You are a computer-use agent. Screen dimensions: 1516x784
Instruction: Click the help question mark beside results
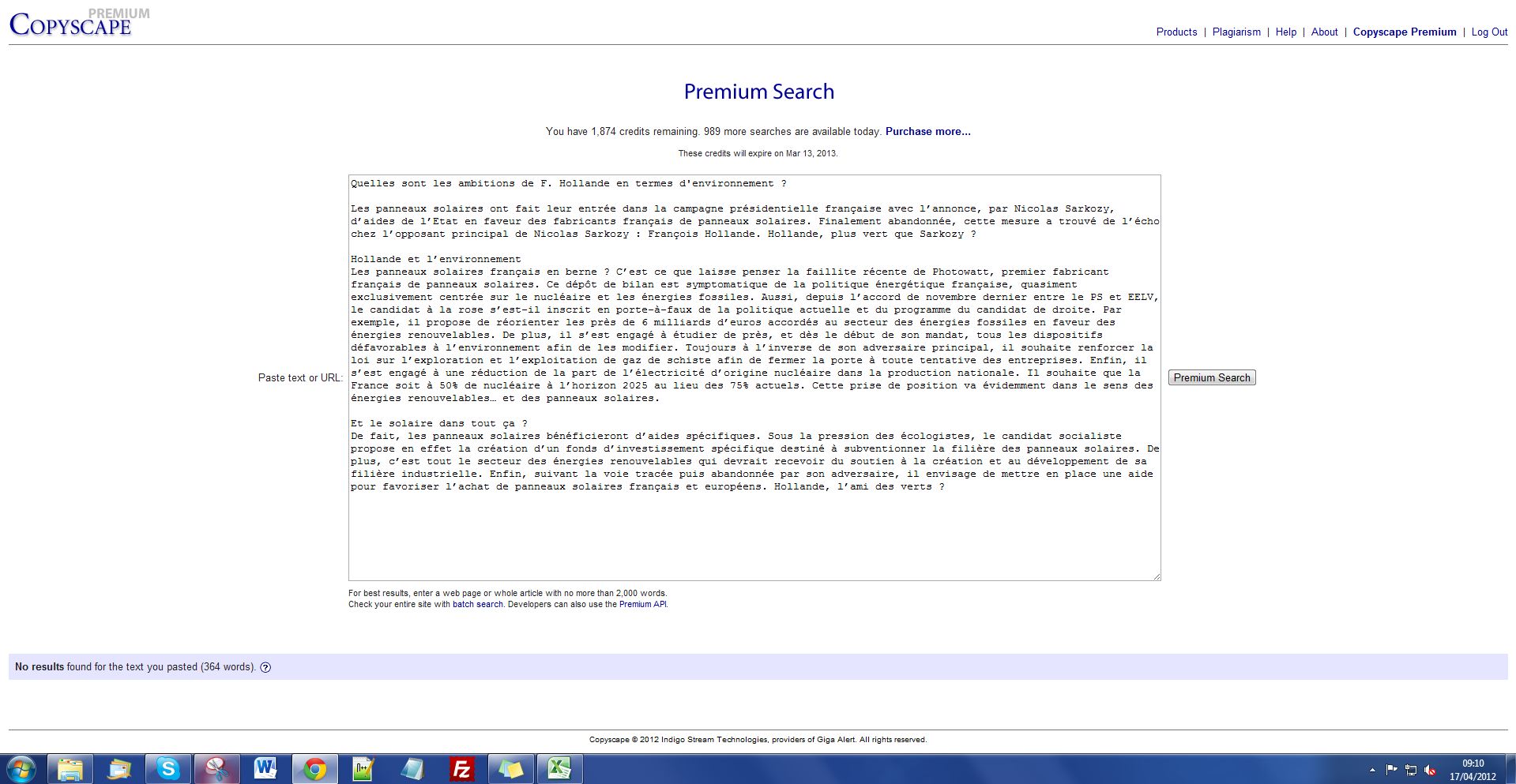[265, 667]
